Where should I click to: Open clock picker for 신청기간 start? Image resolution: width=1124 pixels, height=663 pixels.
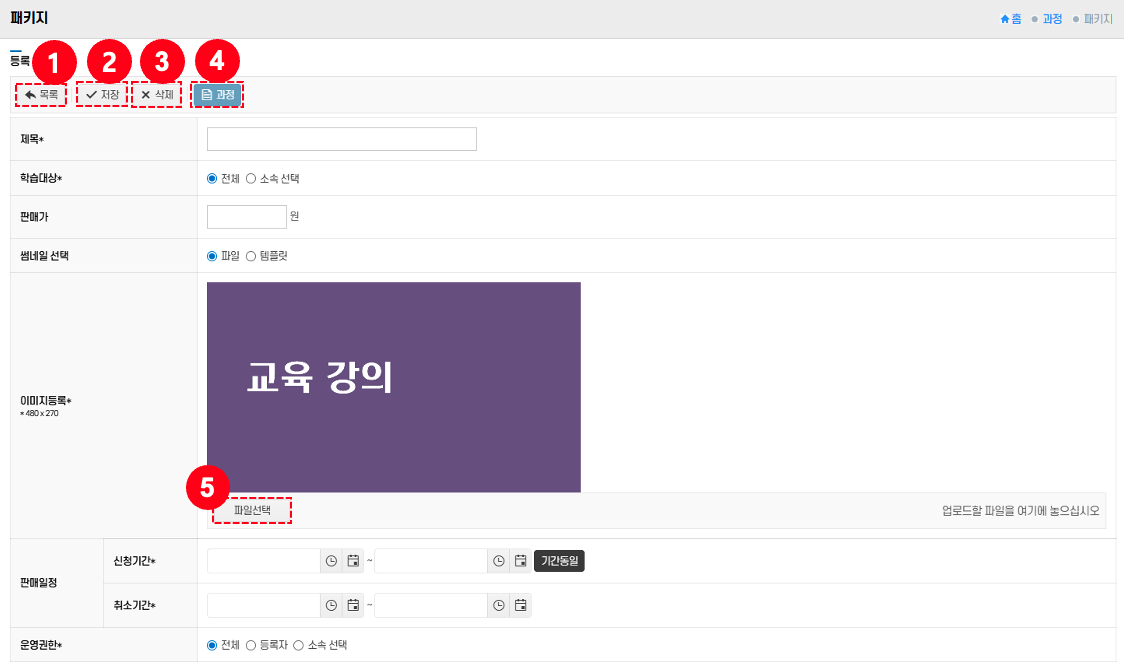click(x=331, y=561)
